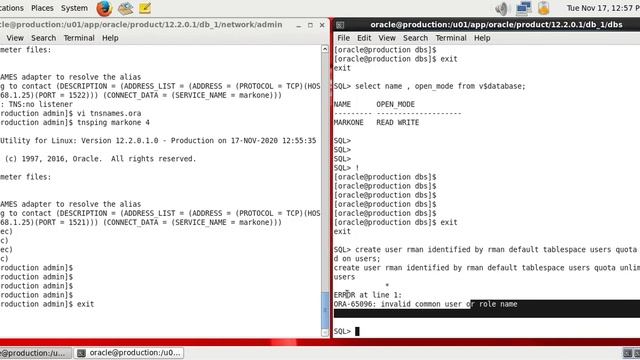Select the second taskbar oracle@production button
Image resolution: width=640 pixels, height=360 pixels.
tap(129, 353)
